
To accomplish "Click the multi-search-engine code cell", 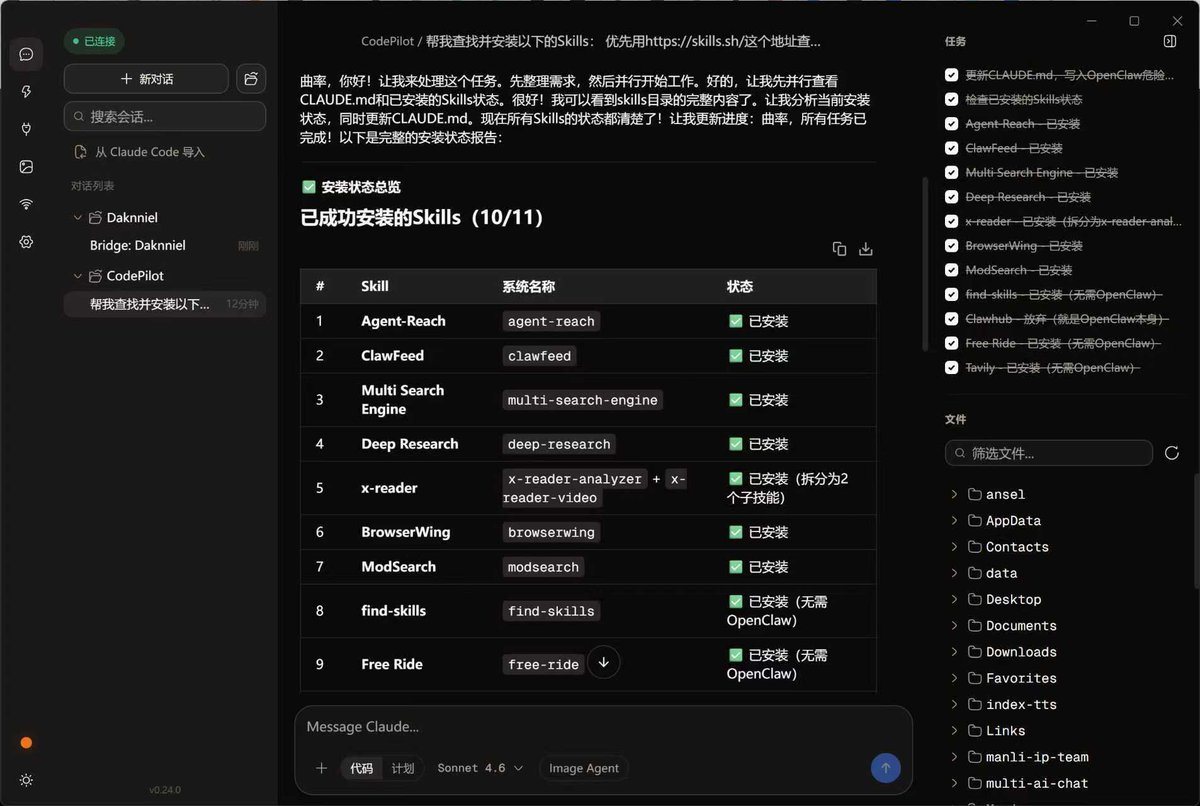I will 582,400.
